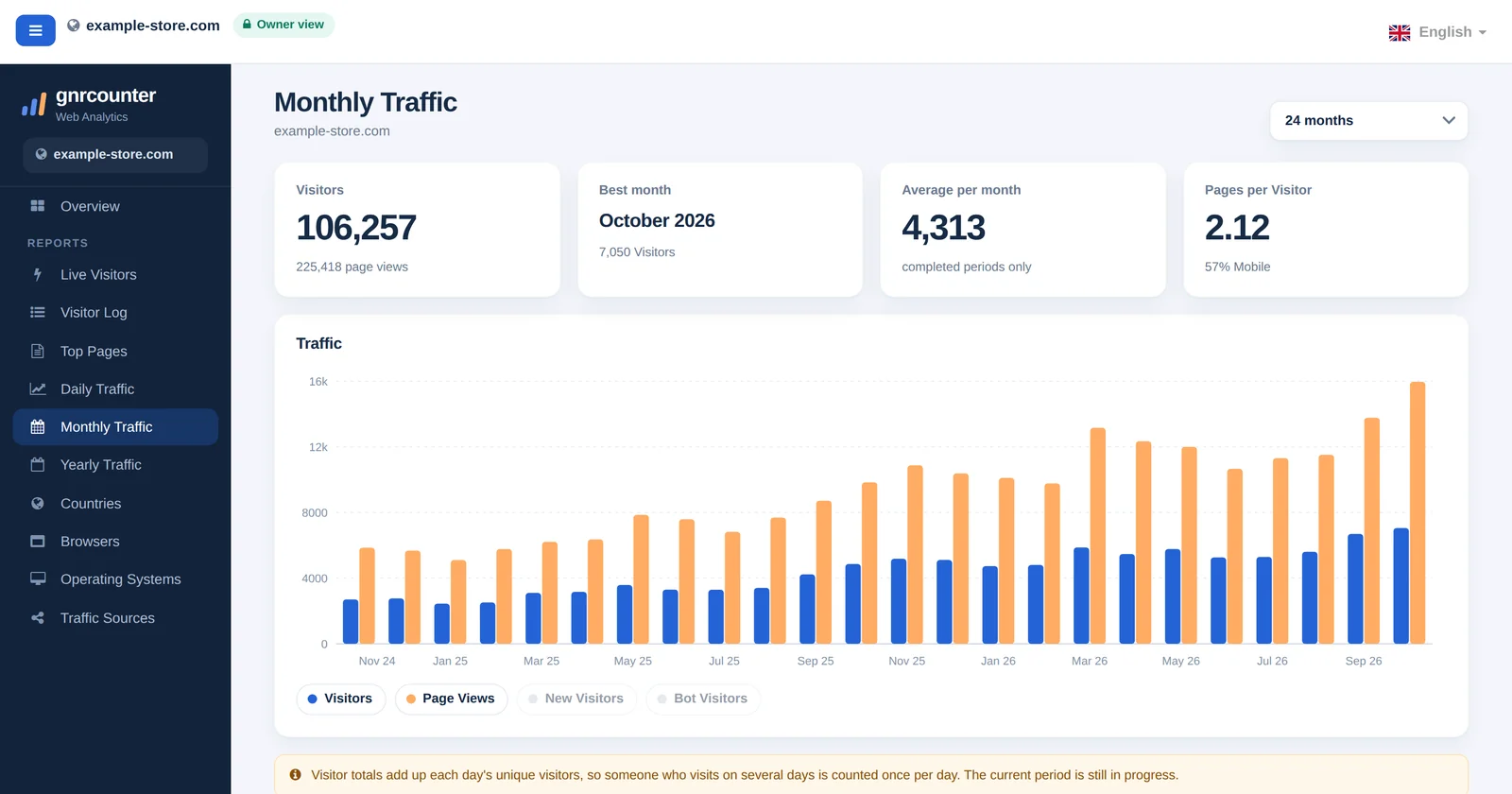This screenshot has height=794, width=1512.
Task: Click the tallest orange Page Views bar
Action: coord(1417,512)
